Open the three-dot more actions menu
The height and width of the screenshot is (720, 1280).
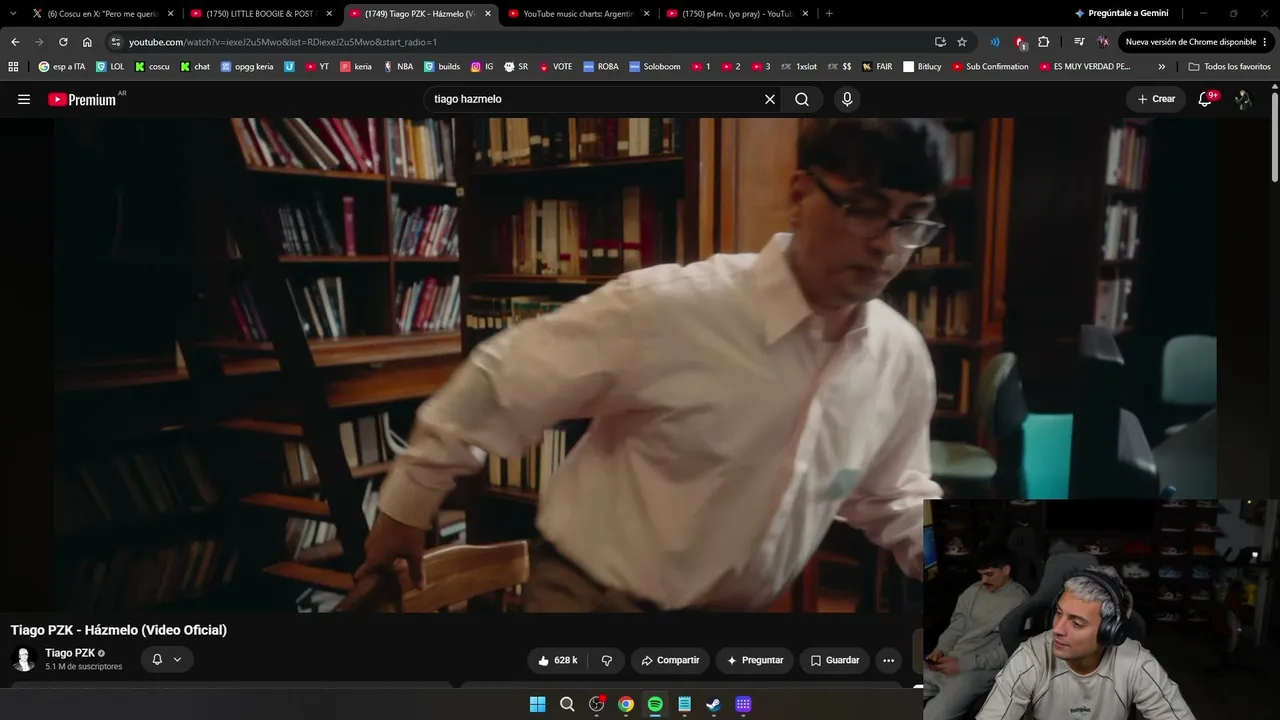point(888,660)
